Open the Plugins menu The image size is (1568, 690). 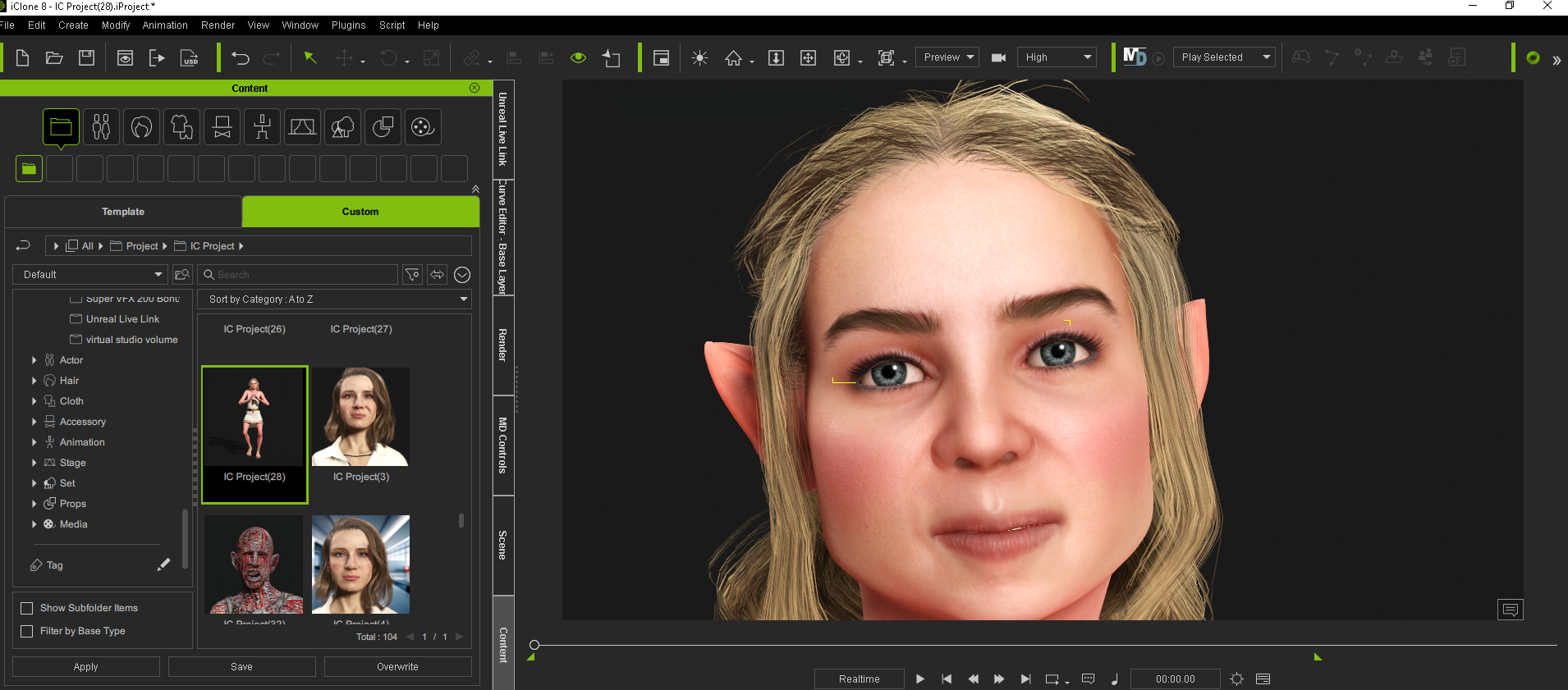349,25
